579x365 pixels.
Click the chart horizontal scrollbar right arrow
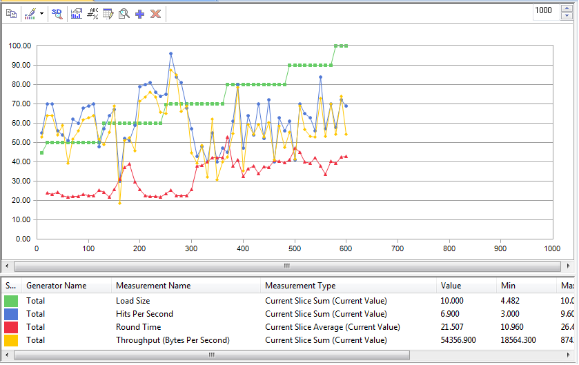(568, 266)
